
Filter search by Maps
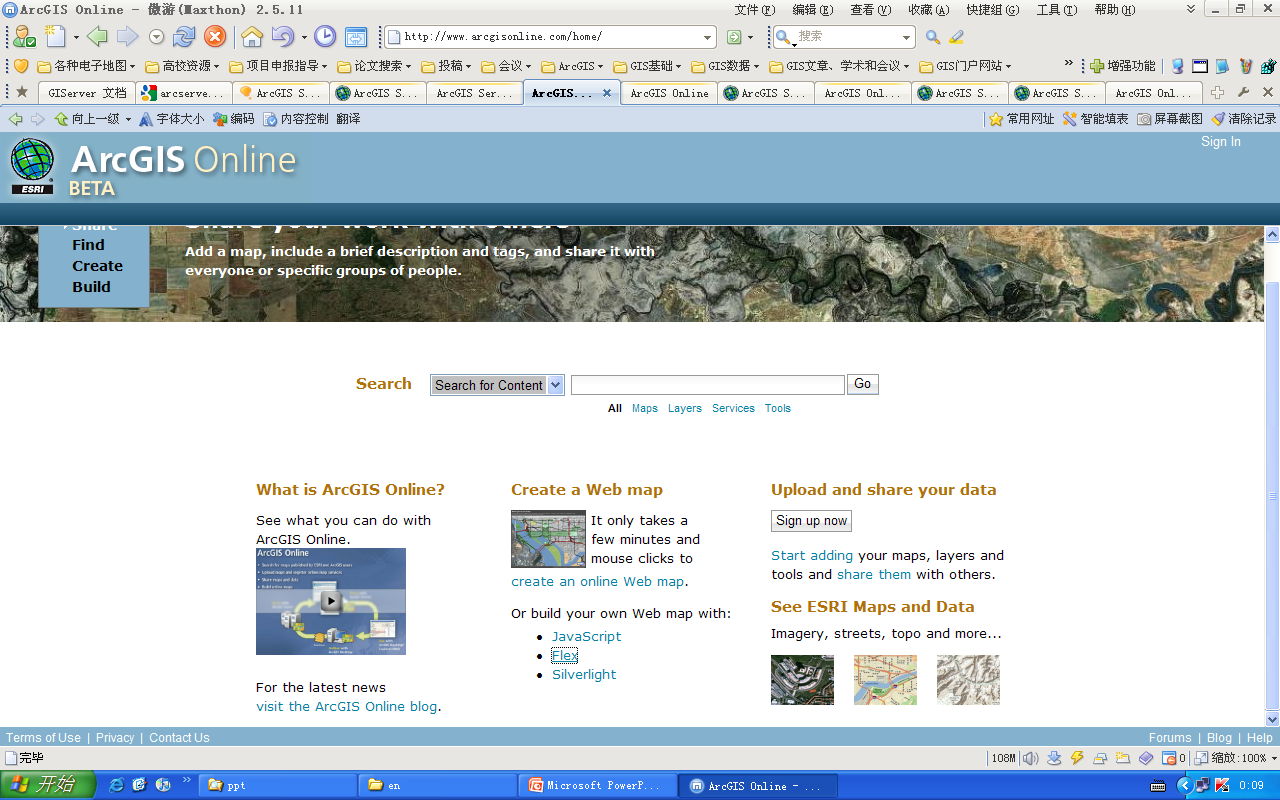645,408
